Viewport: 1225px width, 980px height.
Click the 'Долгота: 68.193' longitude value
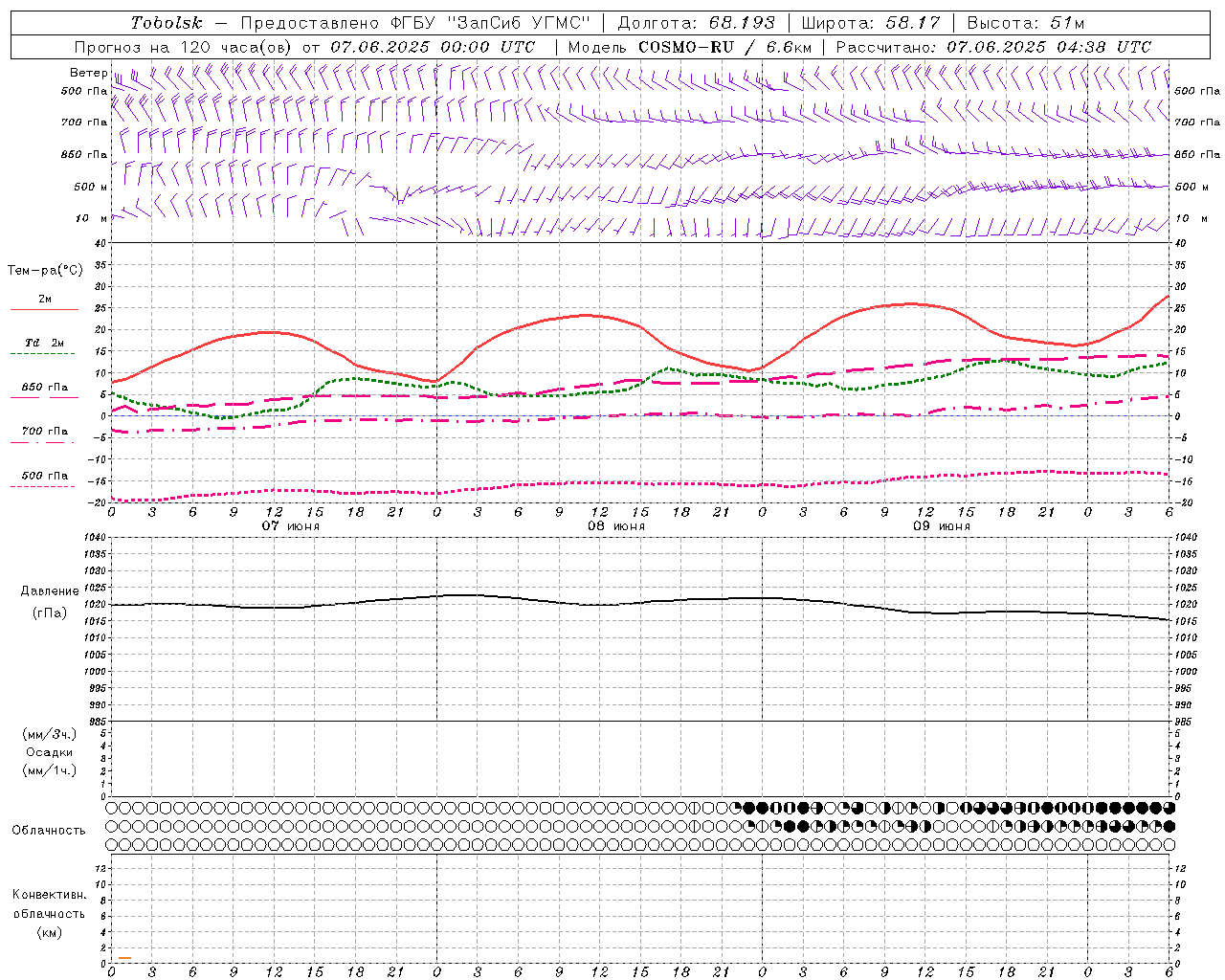[696, 23]
